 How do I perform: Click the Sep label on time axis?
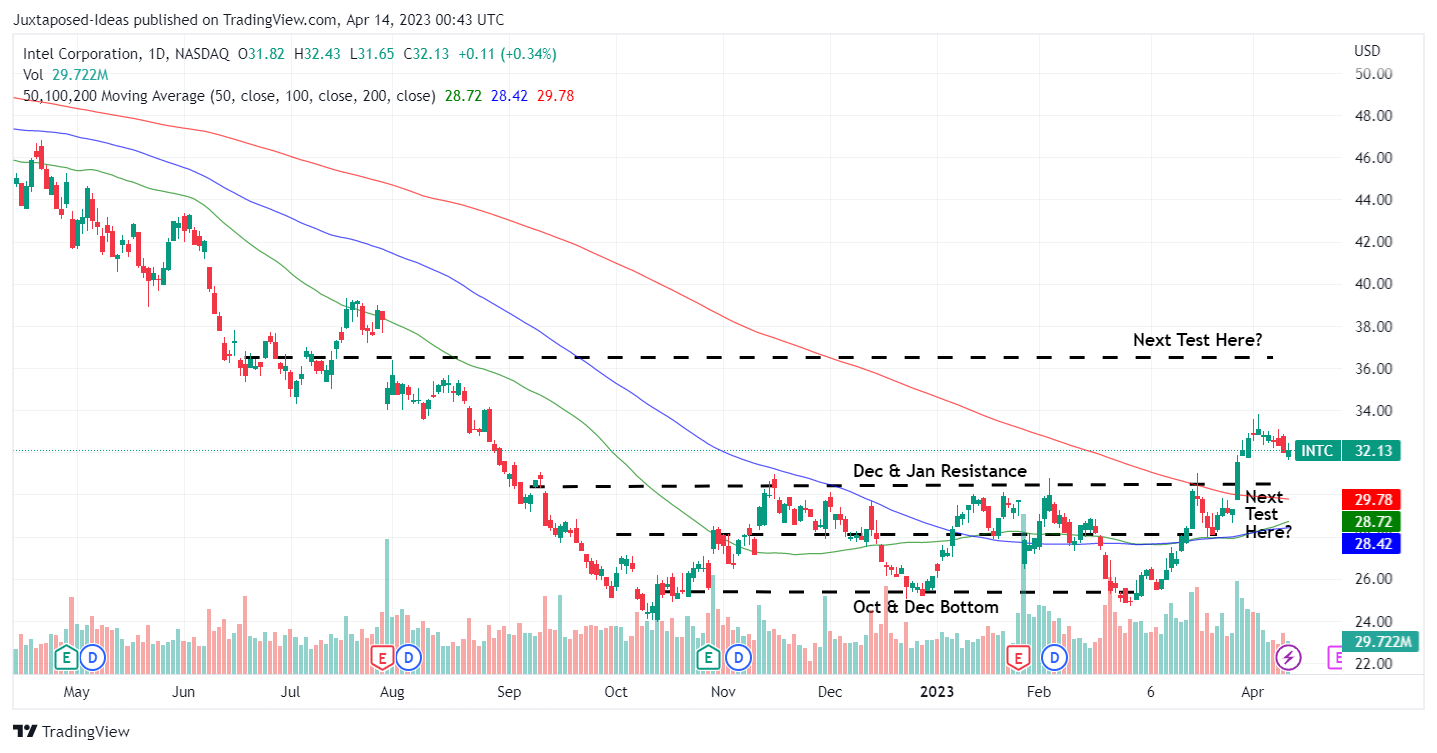[x=508, y=691]
